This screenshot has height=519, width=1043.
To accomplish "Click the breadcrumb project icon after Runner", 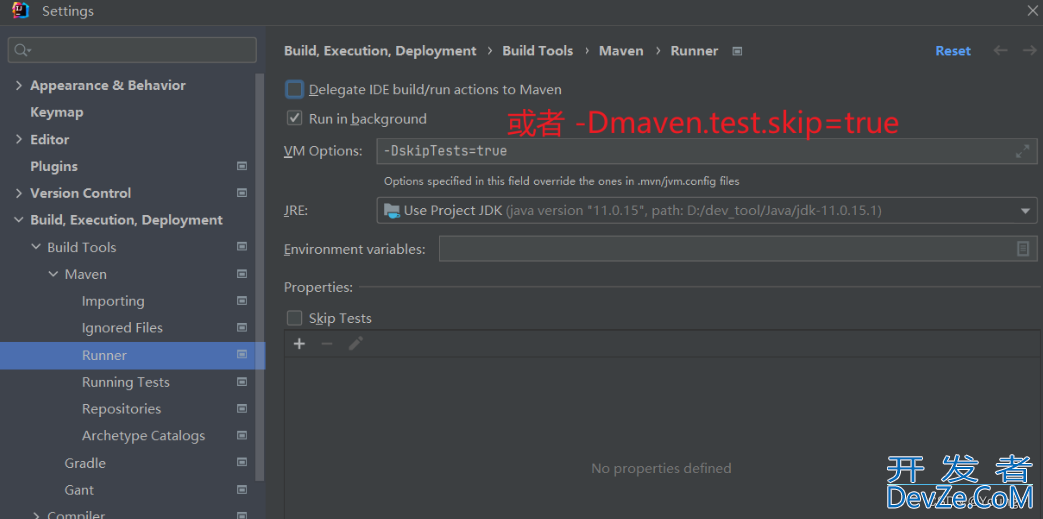I will point(737,51).
